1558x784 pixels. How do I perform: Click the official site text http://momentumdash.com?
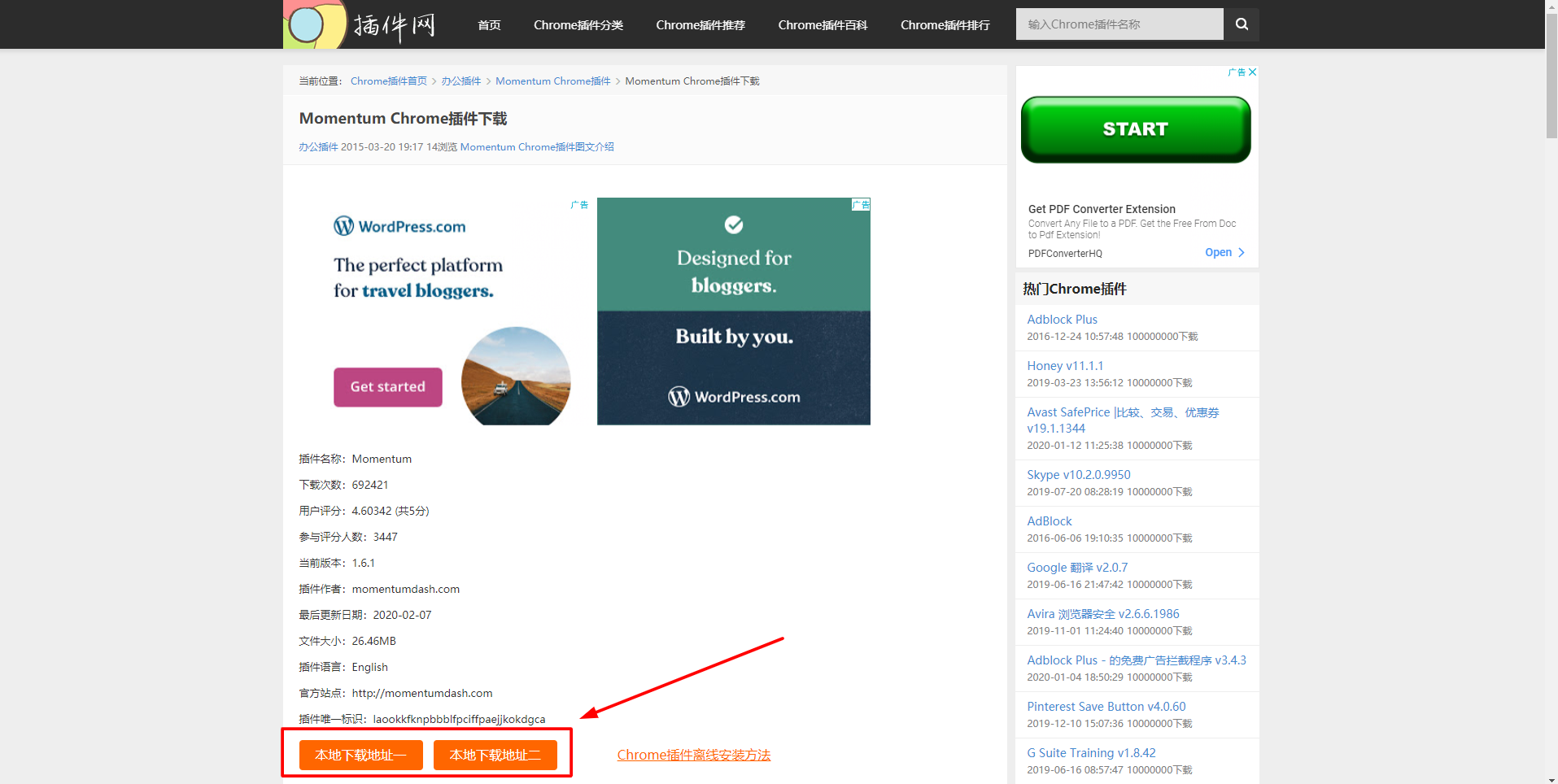422,693
